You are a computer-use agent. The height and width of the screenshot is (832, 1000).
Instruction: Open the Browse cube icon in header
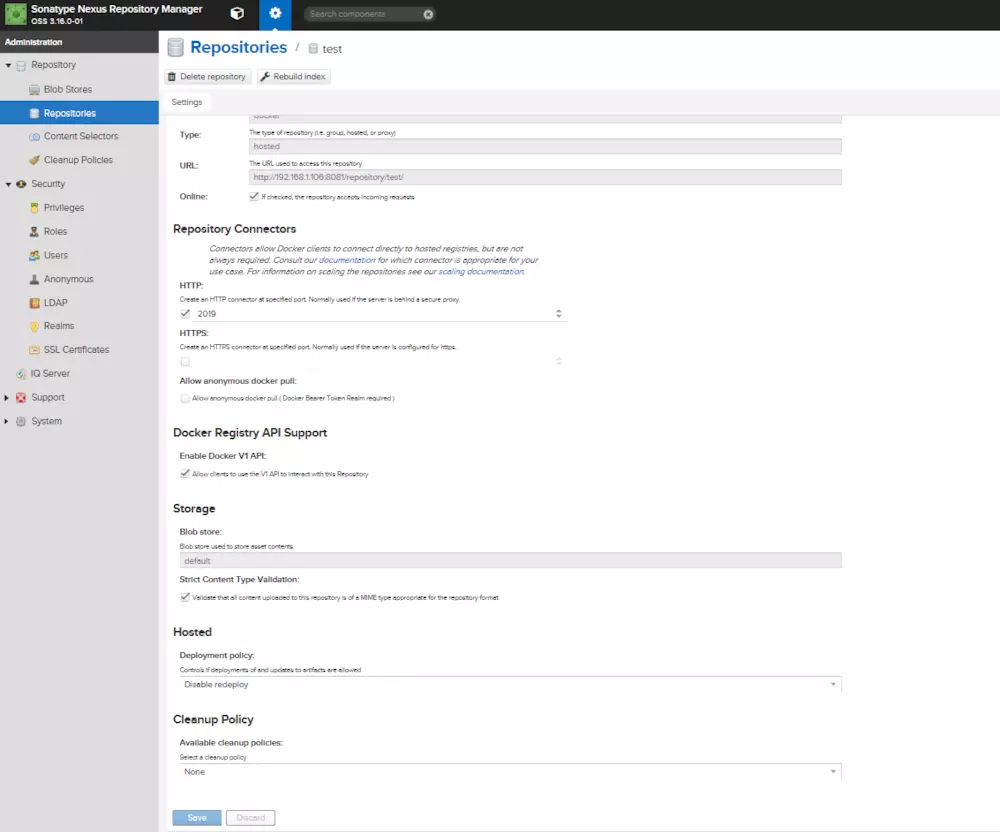pos(237,13)
